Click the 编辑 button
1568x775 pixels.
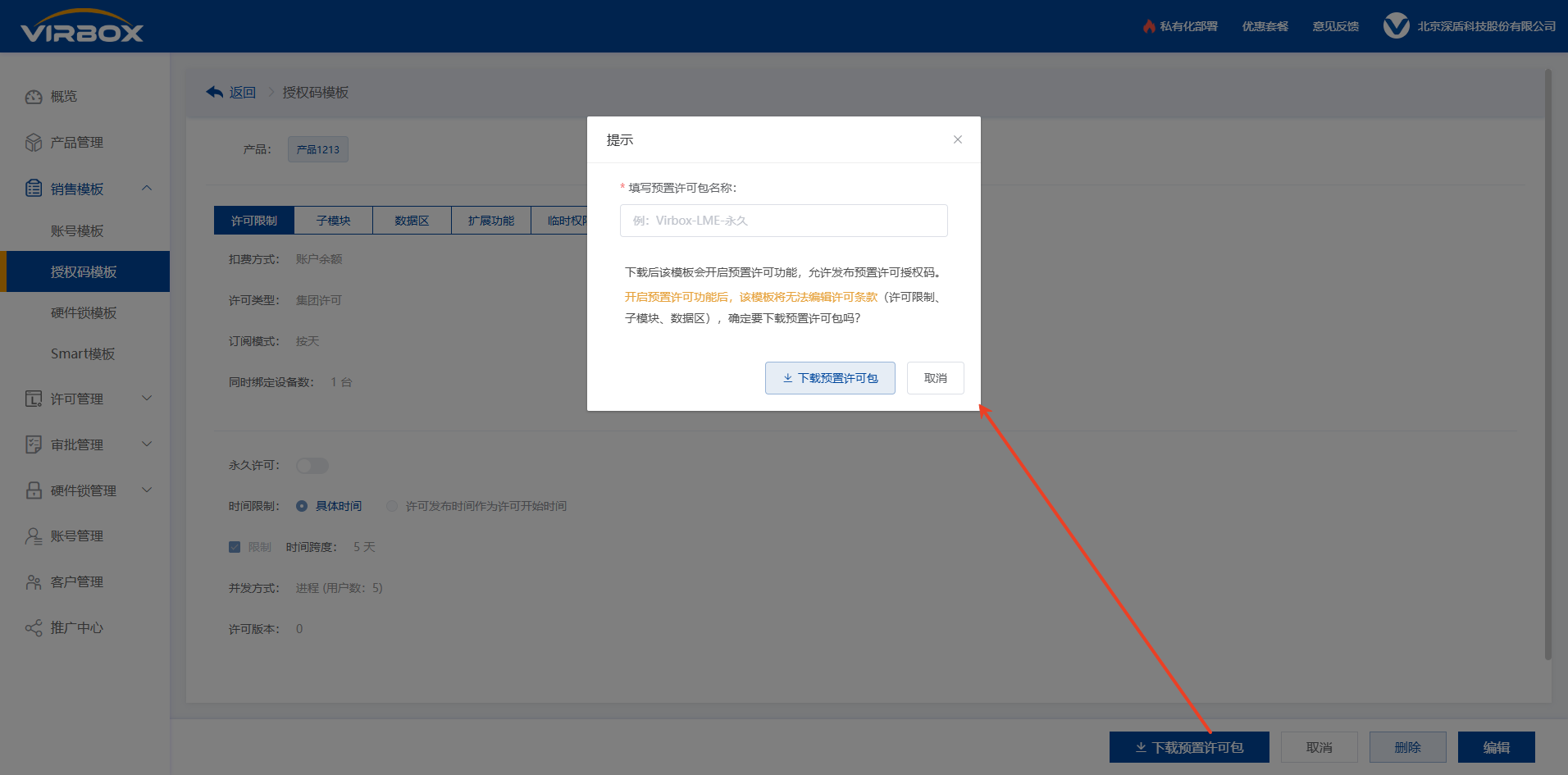tap(1497, 747)
